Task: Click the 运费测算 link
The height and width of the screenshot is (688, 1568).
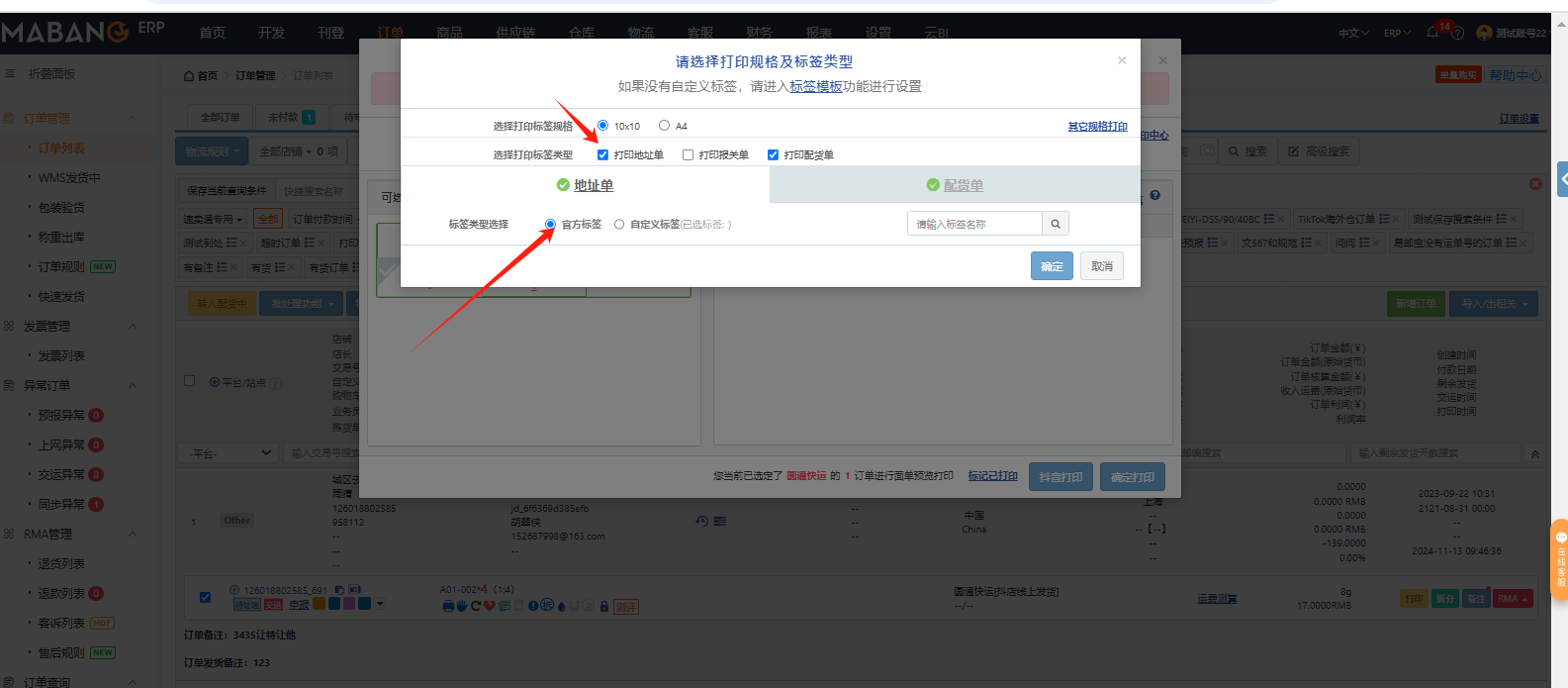Action: tap(1217, 599)
